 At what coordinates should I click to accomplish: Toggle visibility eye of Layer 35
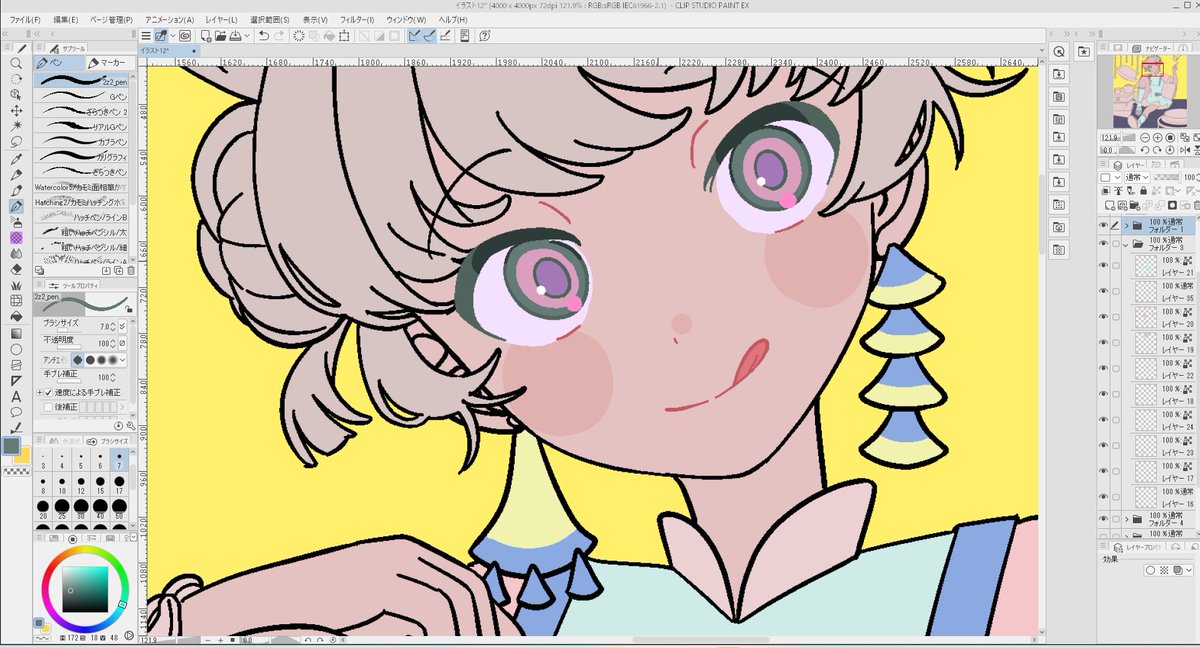tap(1103, 292)
